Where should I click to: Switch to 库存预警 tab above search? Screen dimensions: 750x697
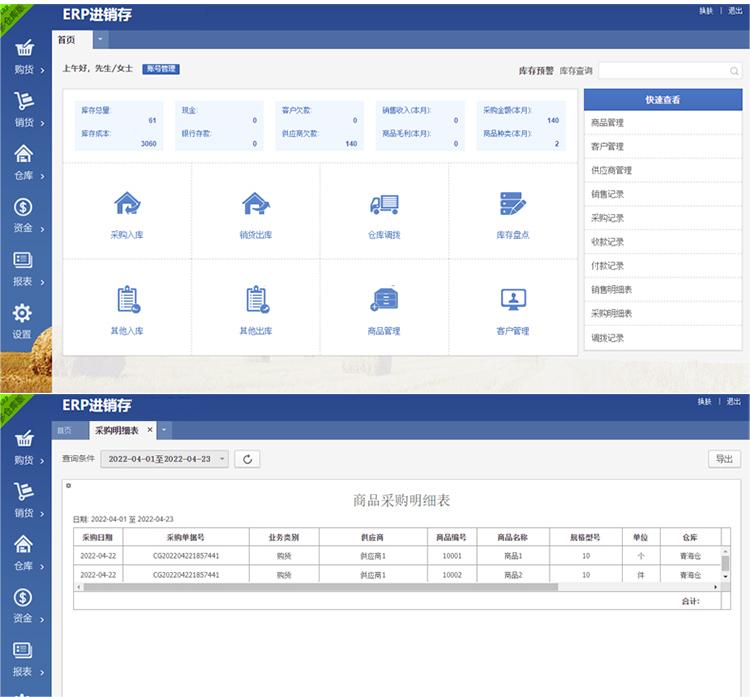[x=535, y=71]
